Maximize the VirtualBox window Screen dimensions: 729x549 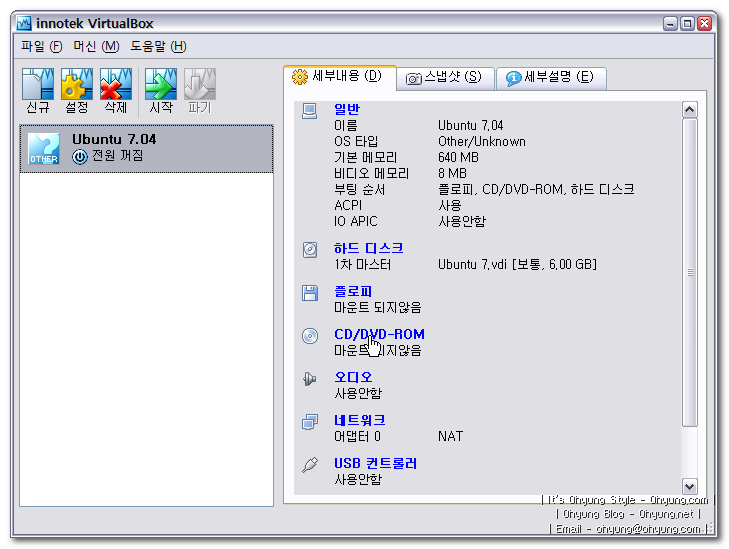pyautogui.click(x=687, y=23)
